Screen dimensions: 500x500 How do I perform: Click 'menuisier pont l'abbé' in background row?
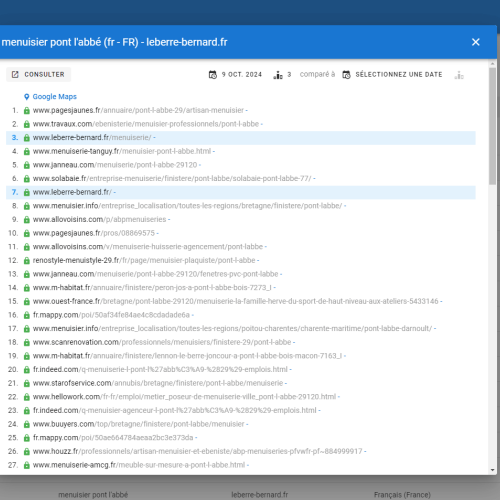(93, 495)
